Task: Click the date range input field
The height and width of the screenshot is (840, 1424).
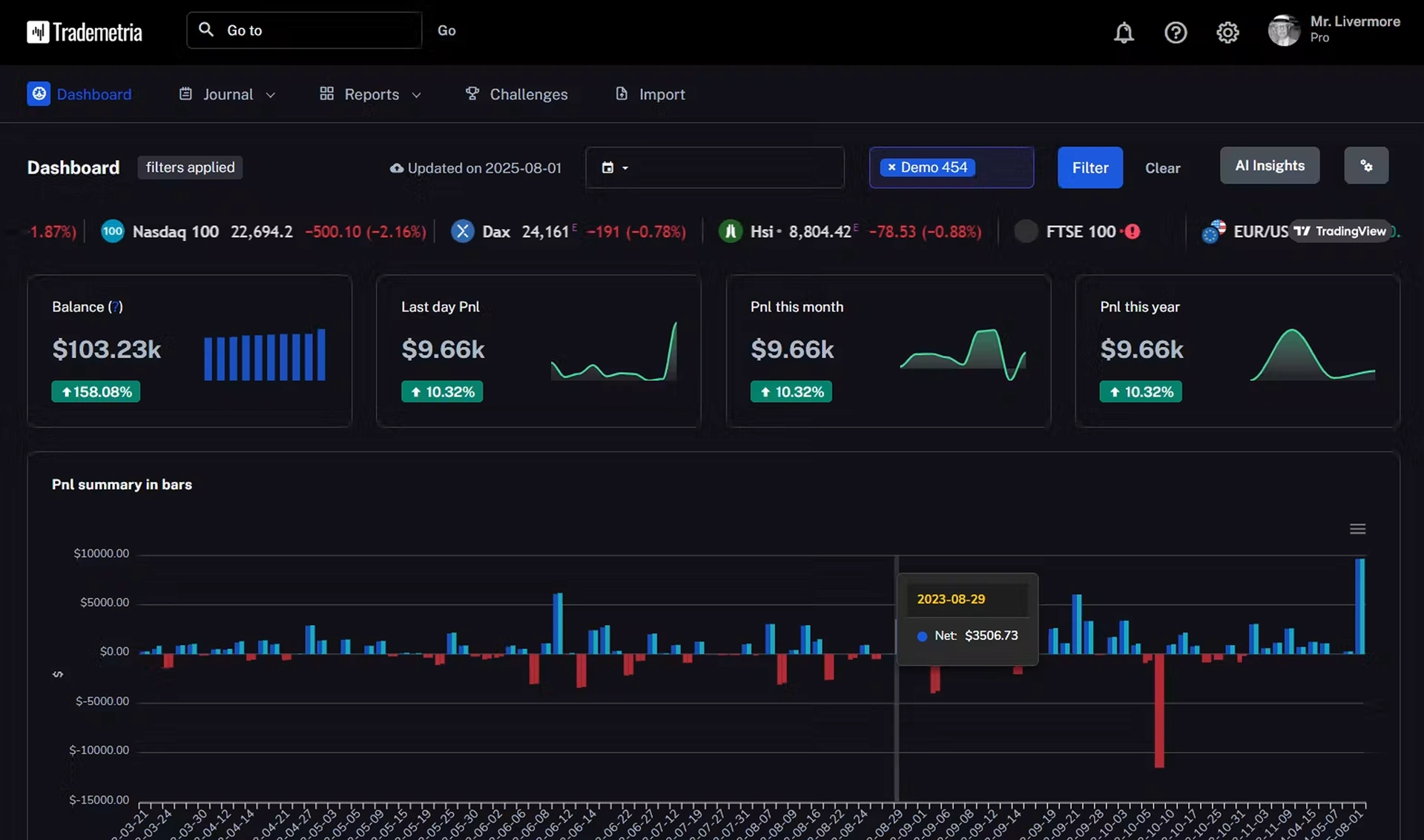Action: coord(714,168)
